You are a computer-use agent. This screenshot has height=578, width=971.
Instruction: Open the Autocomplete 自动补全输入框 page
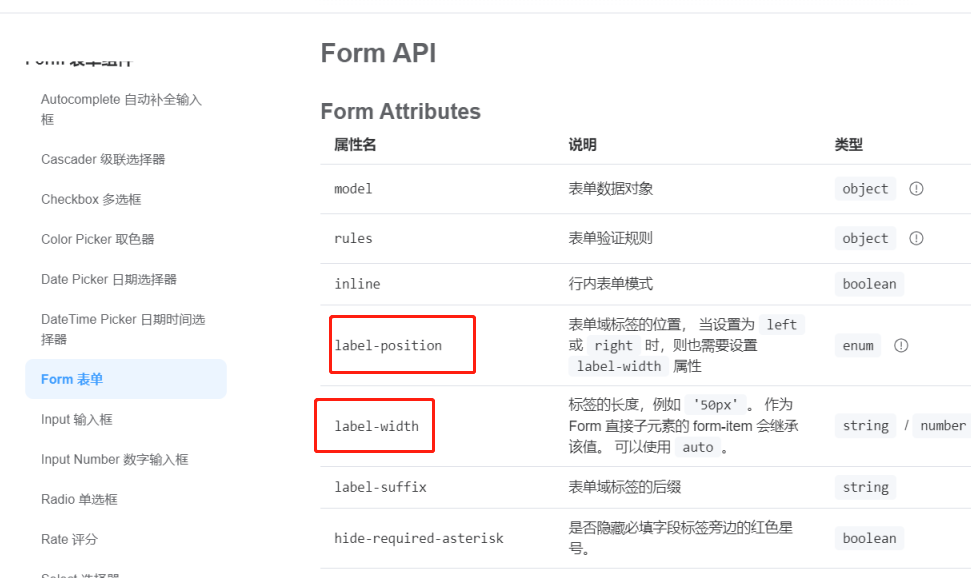point(121,109)
